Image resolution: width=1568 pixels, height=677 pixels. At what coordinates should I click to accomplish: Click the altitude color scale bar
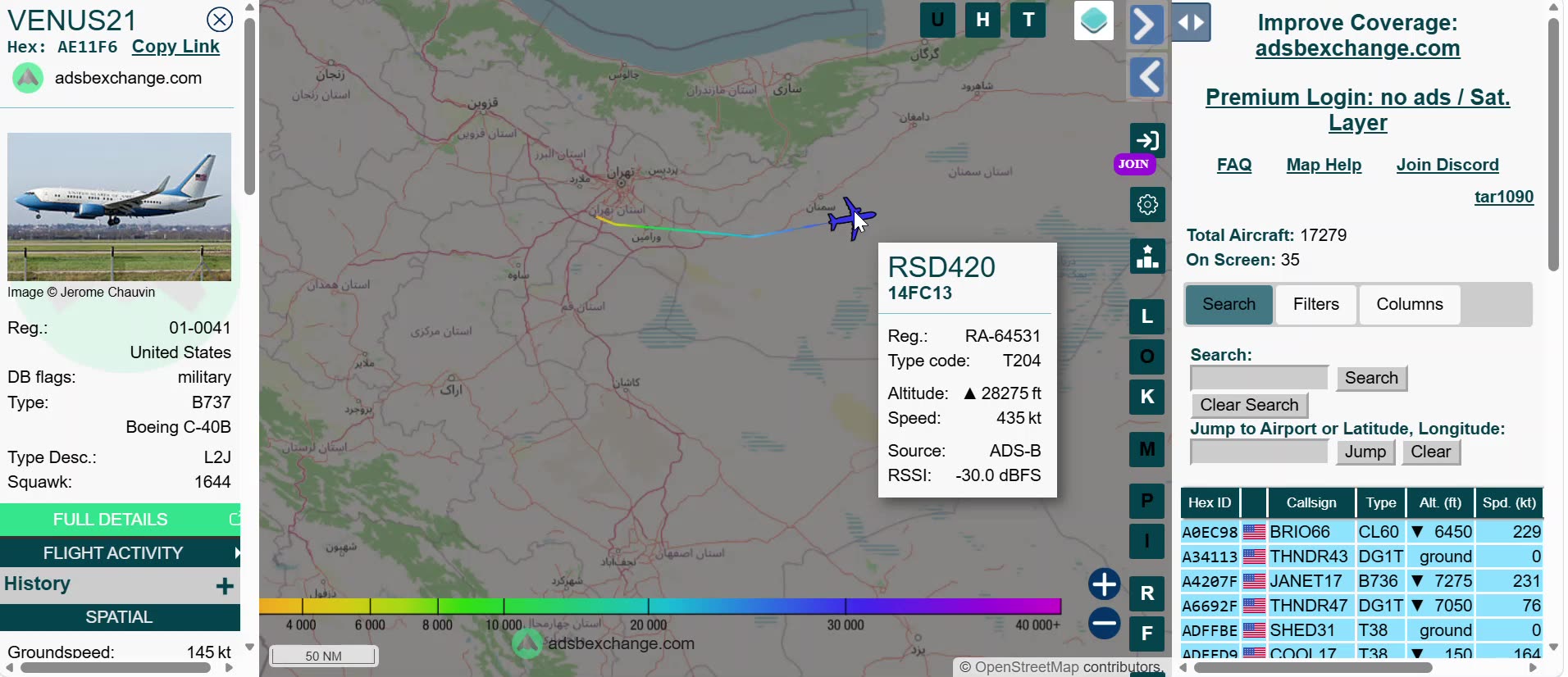(660, 607)
